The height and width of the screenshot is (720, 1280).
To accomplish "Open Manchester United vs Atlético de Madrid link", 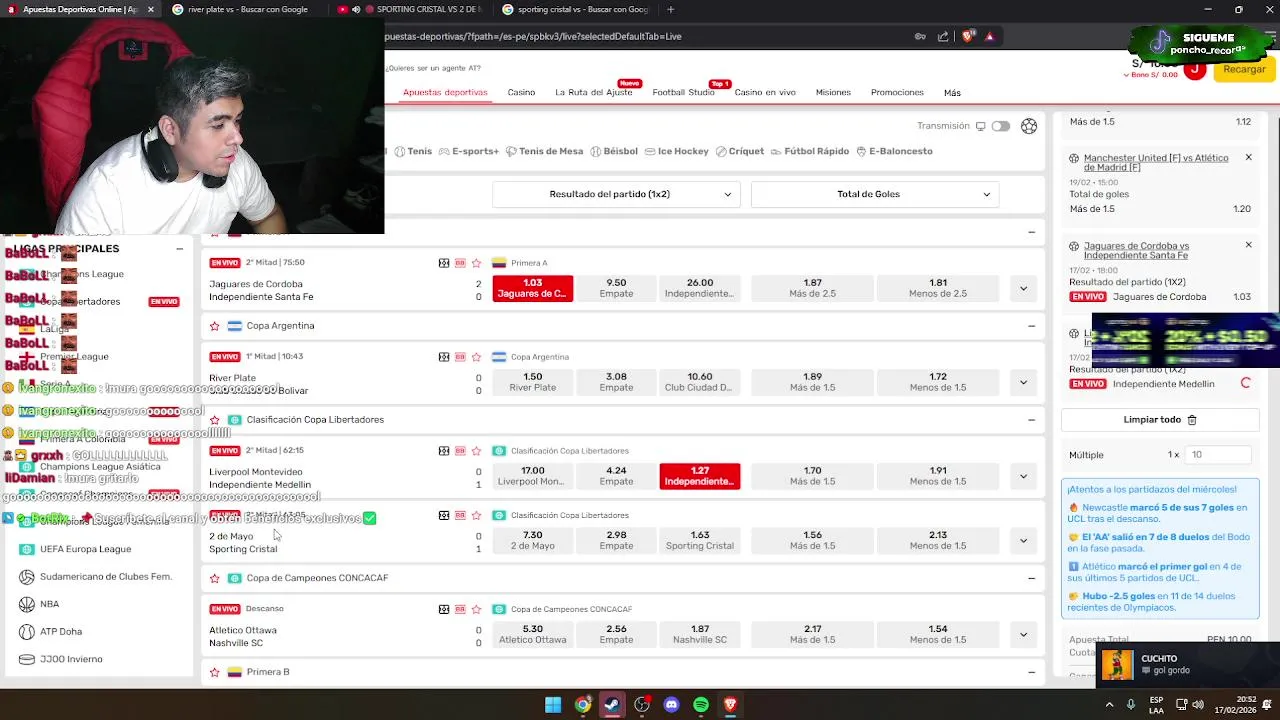I will coord(1156,162).
